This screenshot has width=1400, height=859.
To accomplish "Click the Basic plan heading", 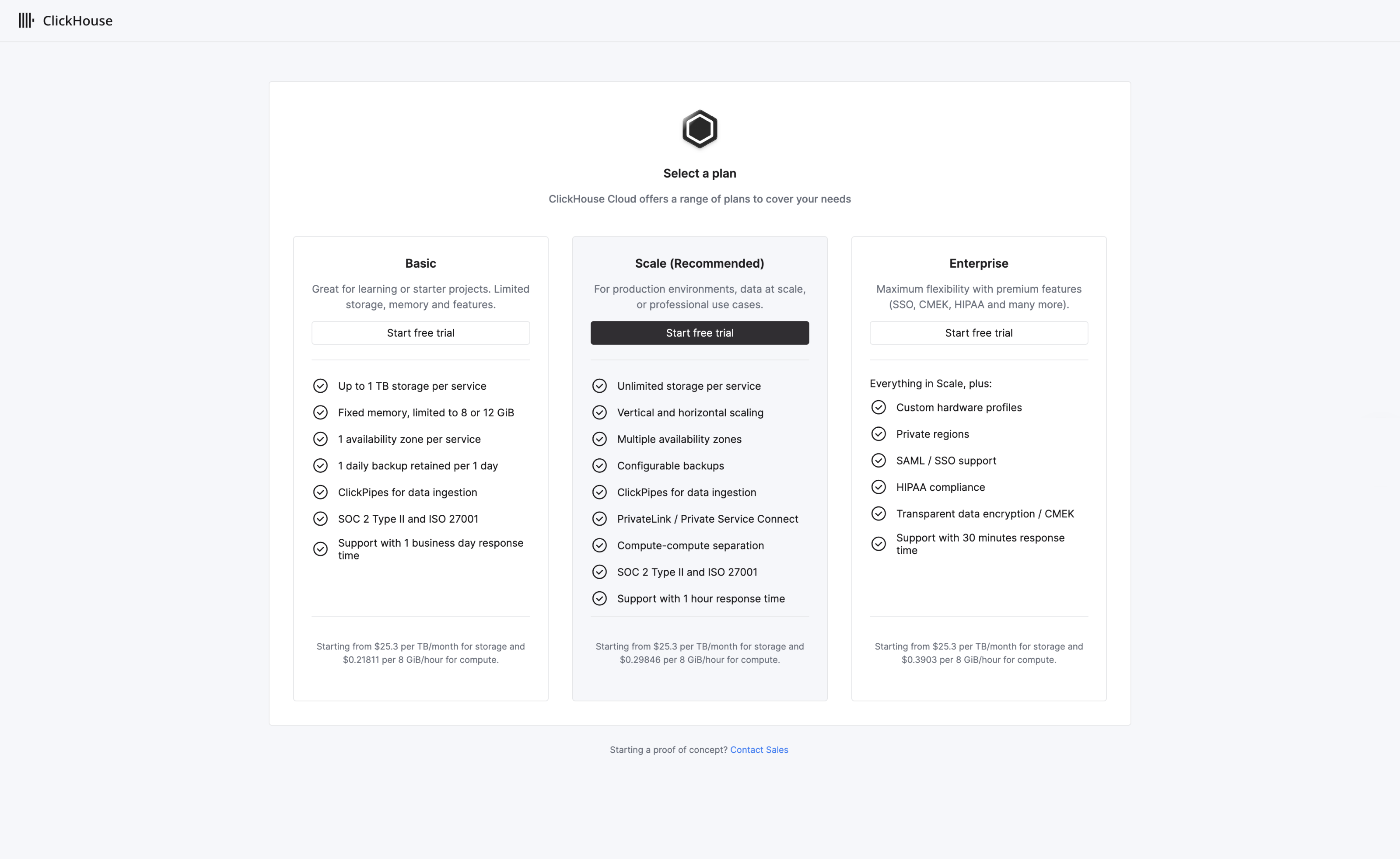I will pyautogui.click(x=420, y=264).
